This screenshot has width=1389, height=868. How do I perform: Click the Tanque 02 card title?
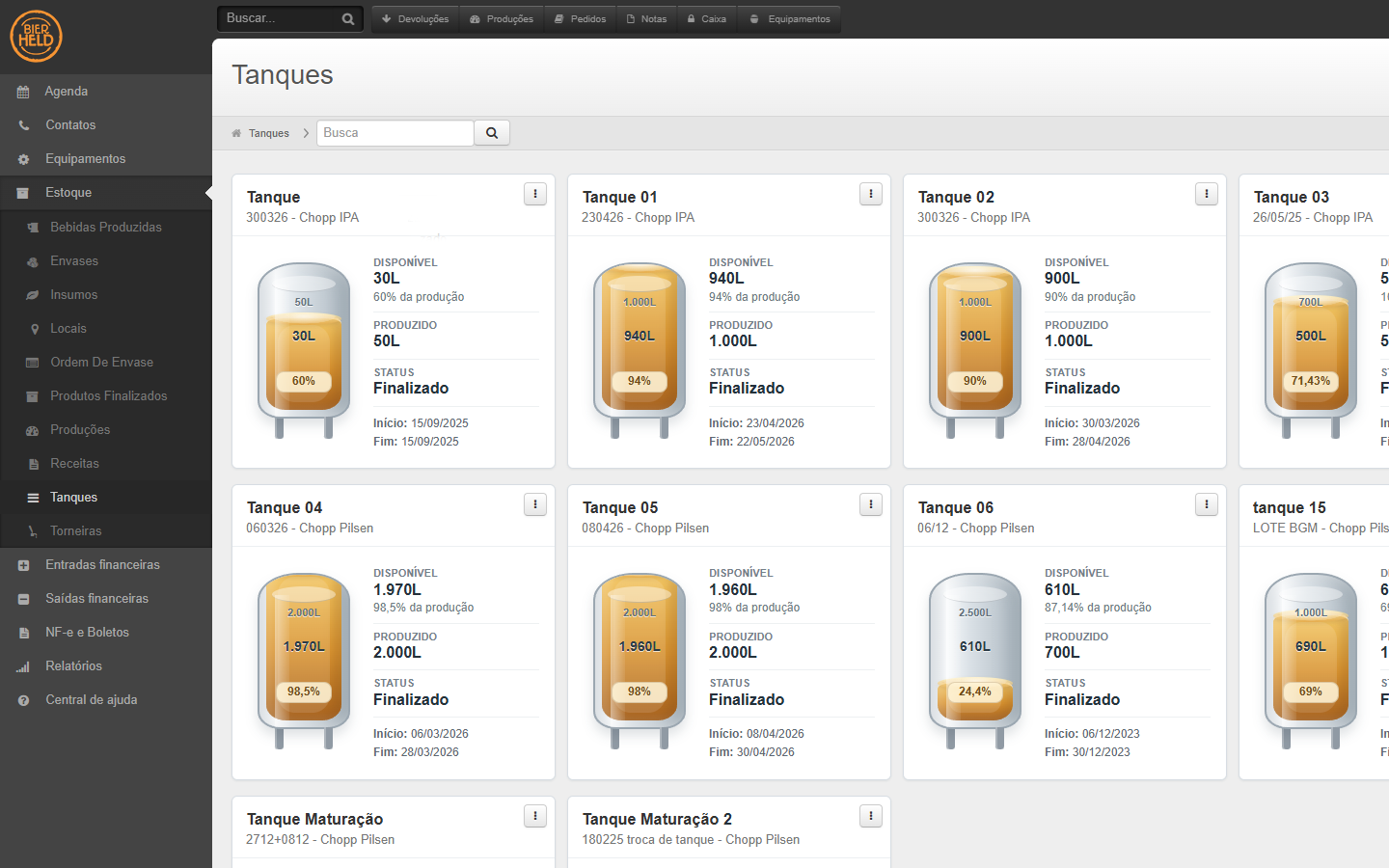[956, 197]
